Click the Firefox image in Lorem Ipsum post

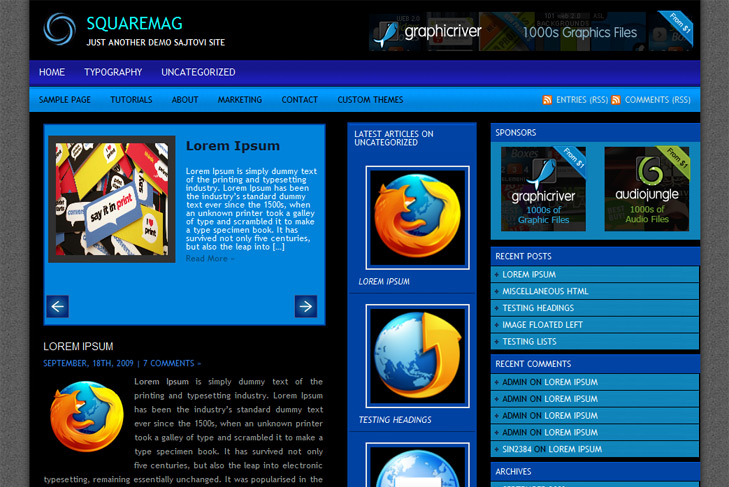tap(87, 416)
